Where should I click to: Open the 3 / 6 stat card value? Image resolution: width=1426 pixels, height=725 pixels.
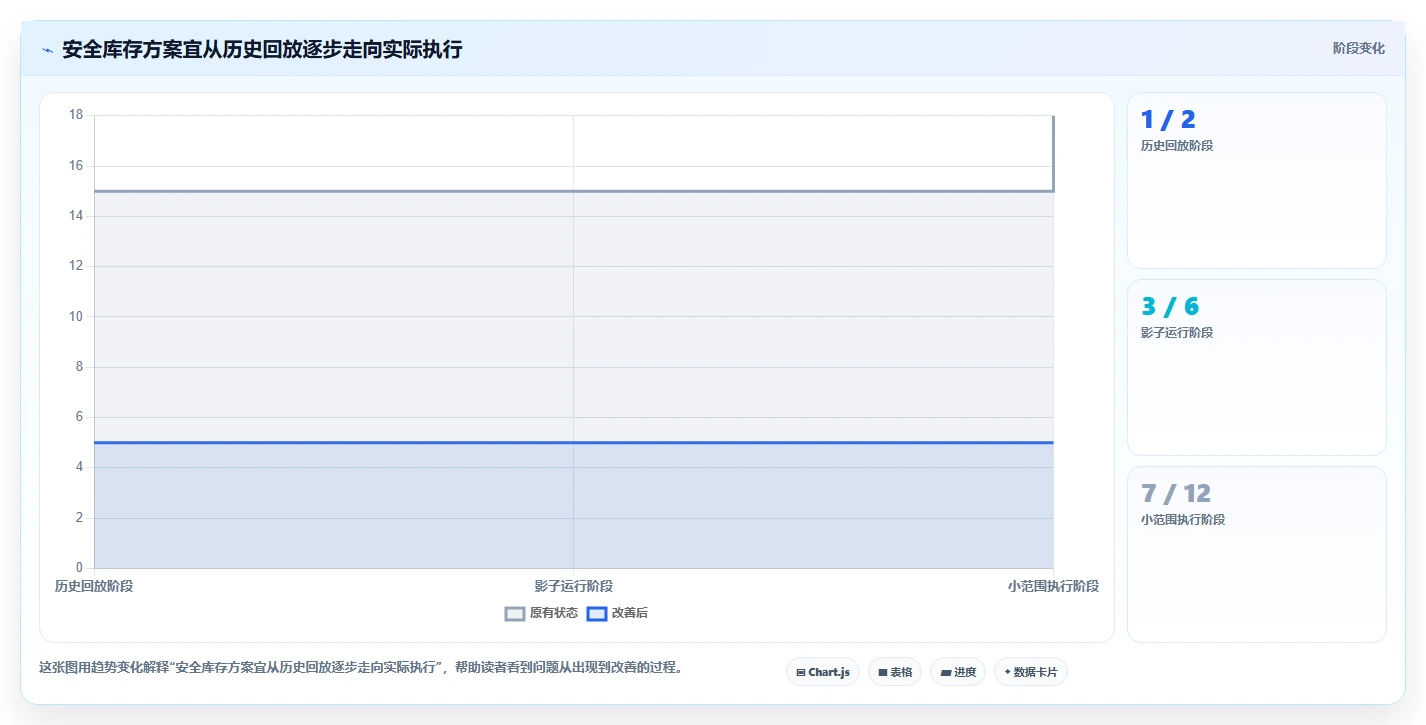click(1170, 307)
